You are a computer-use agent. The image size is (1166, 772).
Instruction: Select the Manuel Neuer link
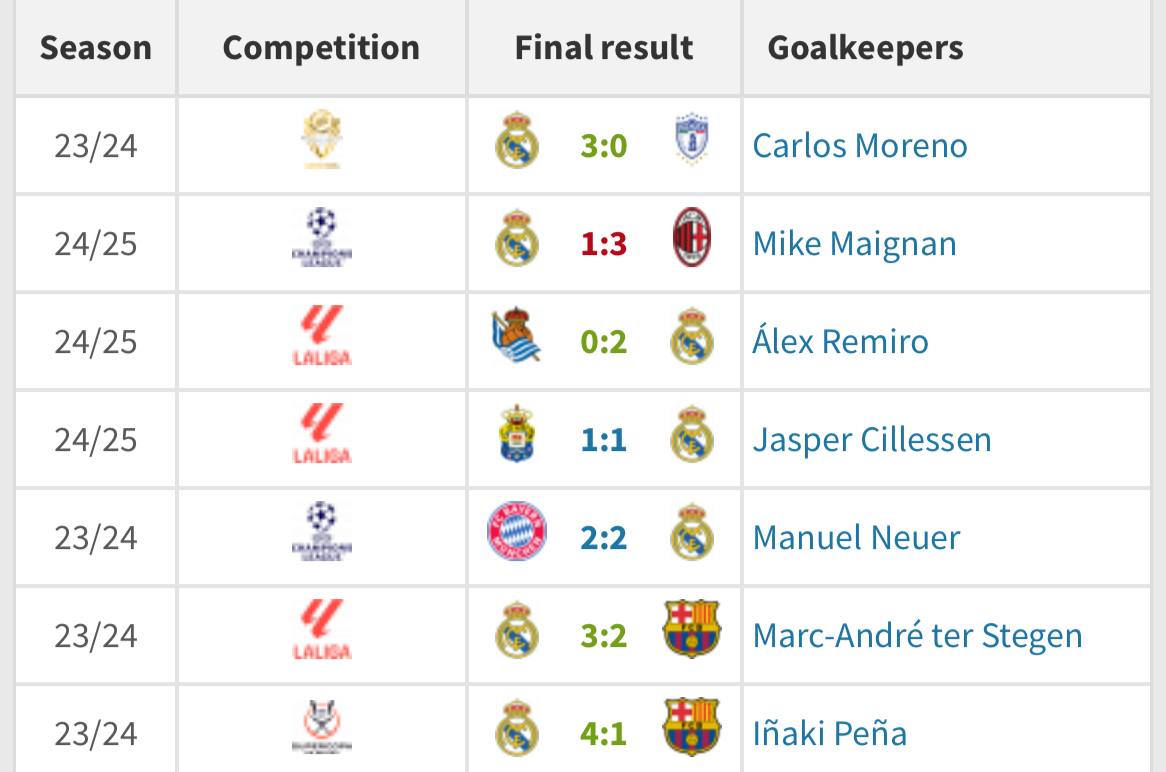[856, 538]
